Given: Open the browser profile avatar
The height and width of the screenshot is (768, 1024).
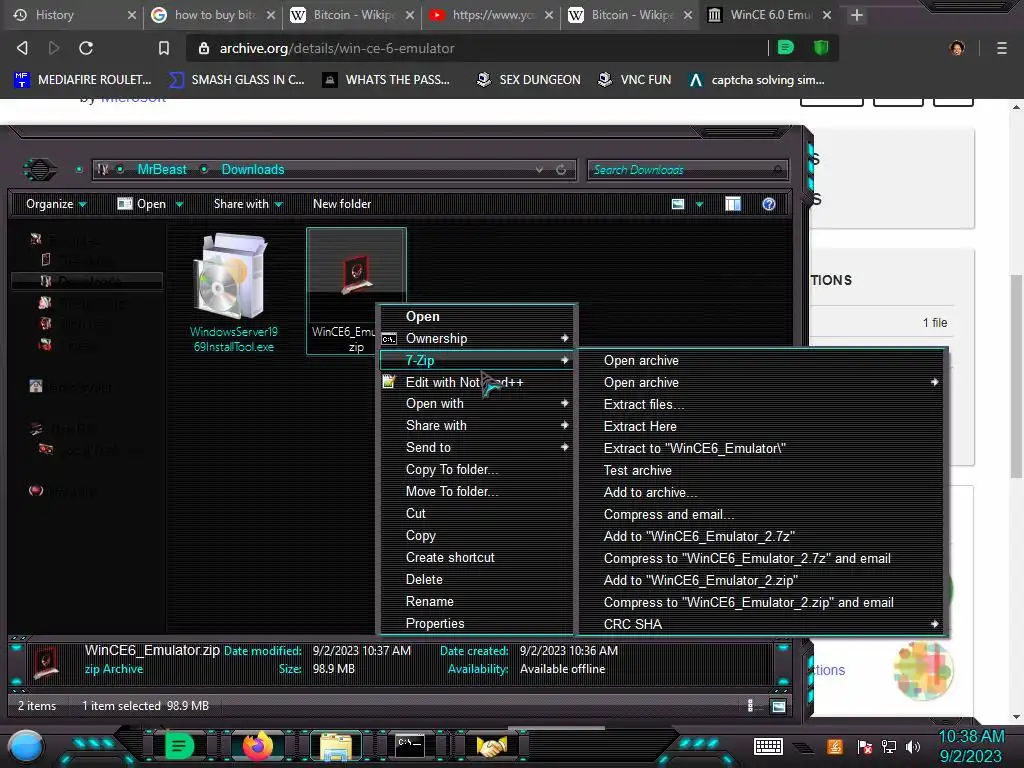Looking at the screenshot, I should click(957, 48).
